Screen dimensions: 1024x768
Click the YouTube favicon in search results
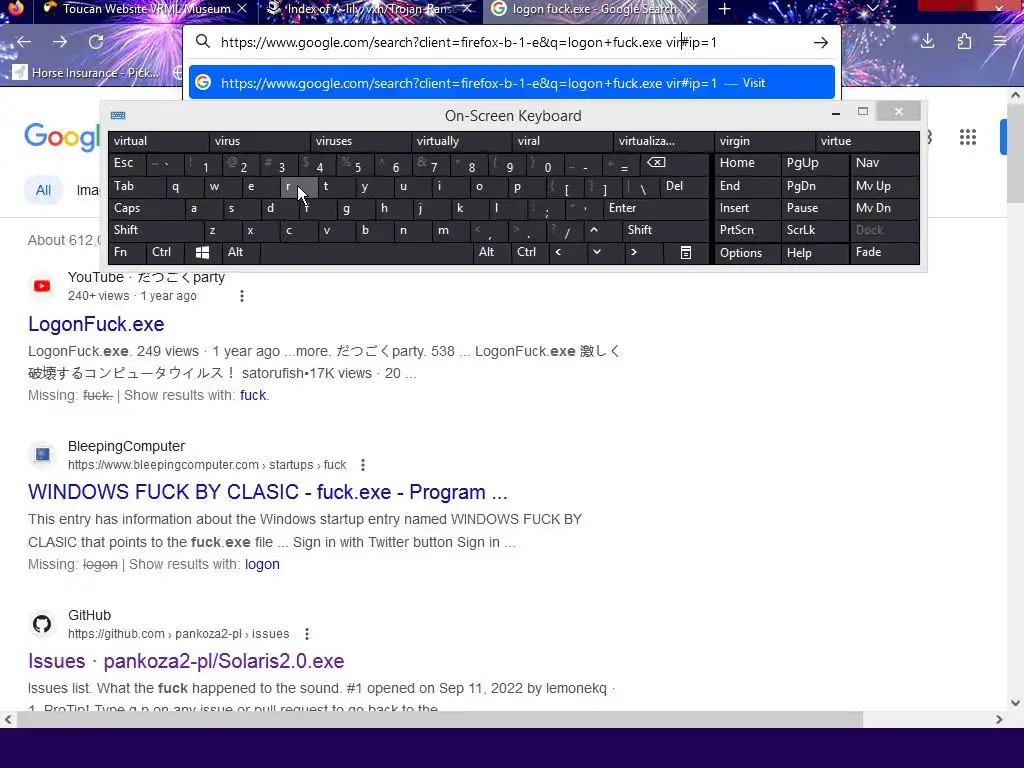click(x=42, y=285)
